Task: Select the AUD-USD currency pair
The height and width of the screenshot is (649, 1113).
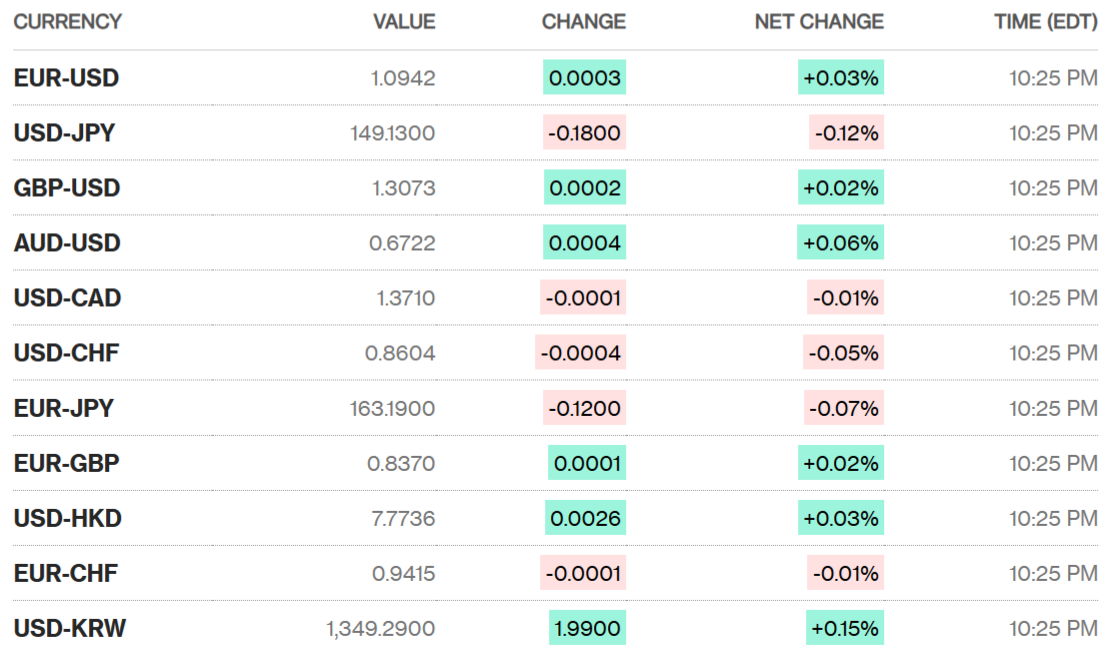Action: tap(67, 243)
